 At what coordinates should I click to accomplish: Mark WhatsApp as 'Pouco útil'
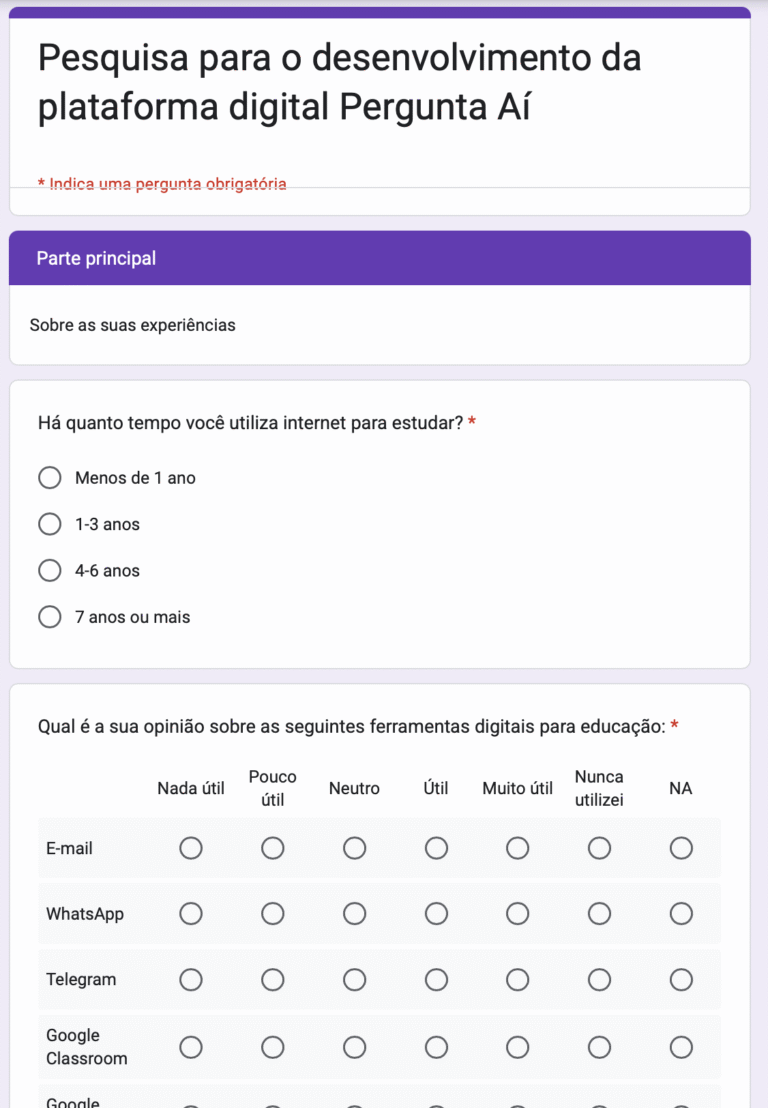coord(273,914)
